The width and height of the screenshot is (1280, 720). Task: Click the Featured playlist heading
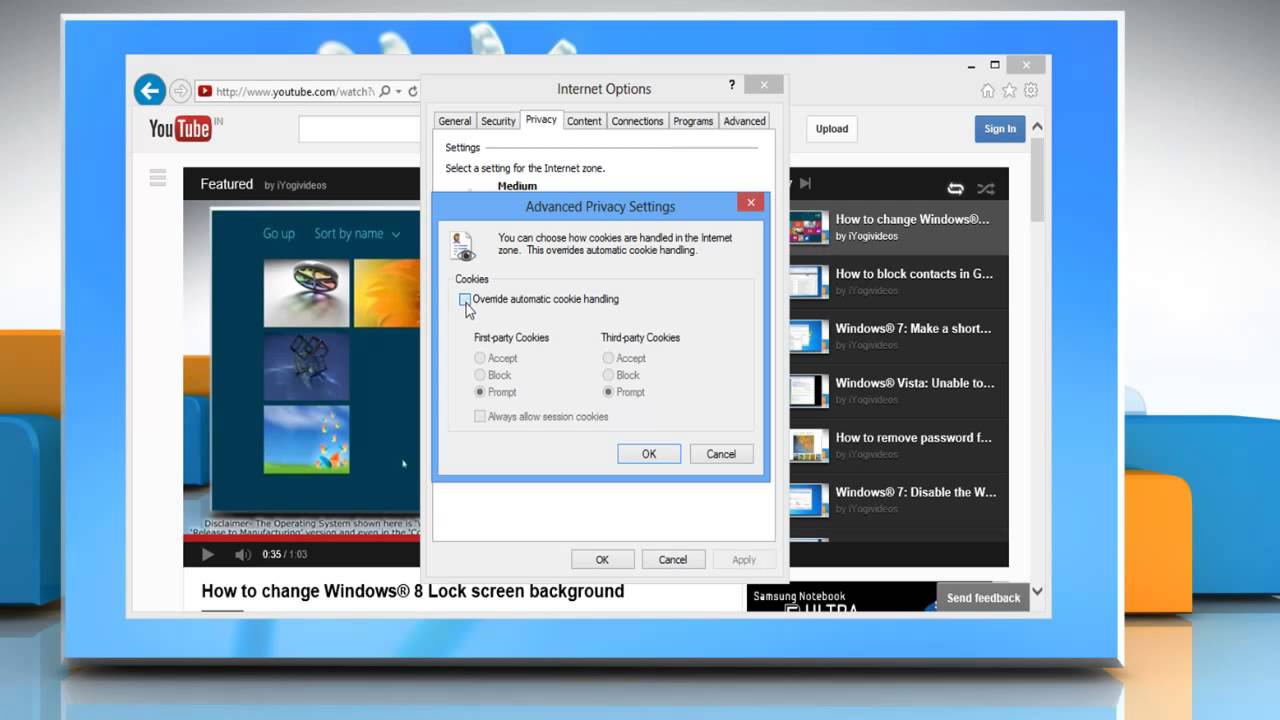[x=226, y=184]
